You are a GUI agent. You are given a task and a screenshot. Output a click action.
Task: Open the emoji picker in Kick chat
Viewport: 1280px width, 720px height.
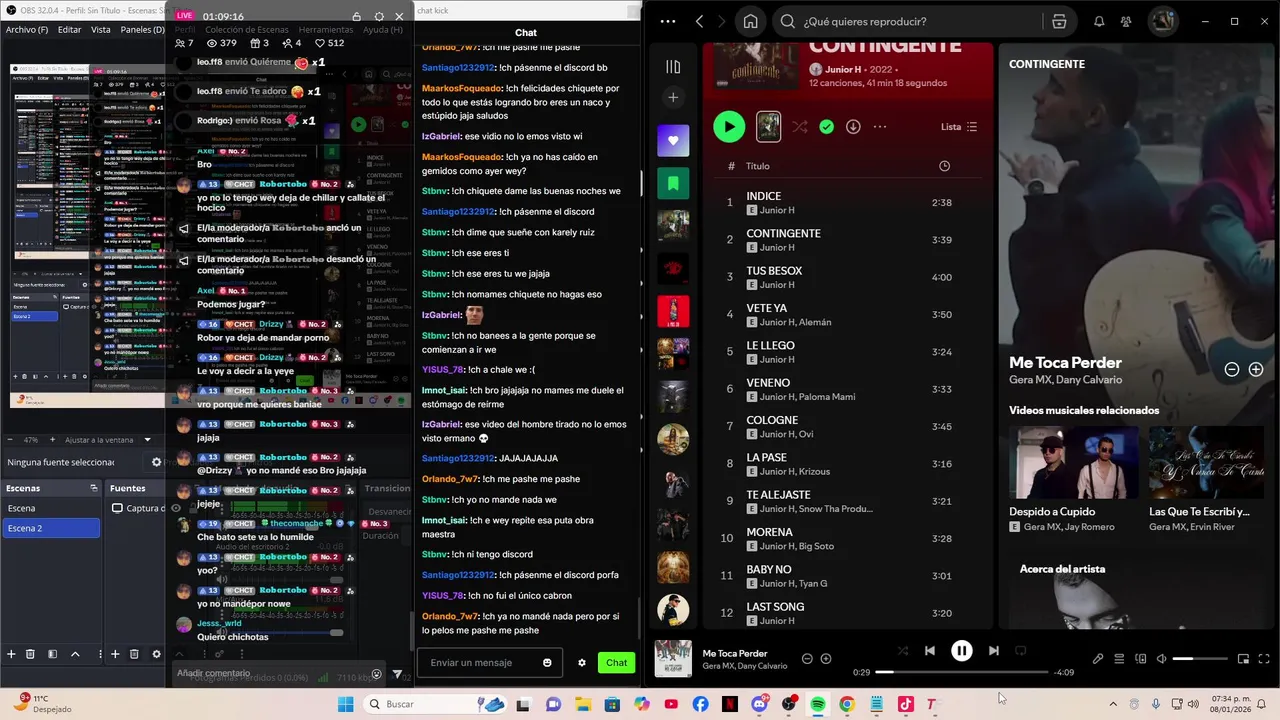pos(547,662)
